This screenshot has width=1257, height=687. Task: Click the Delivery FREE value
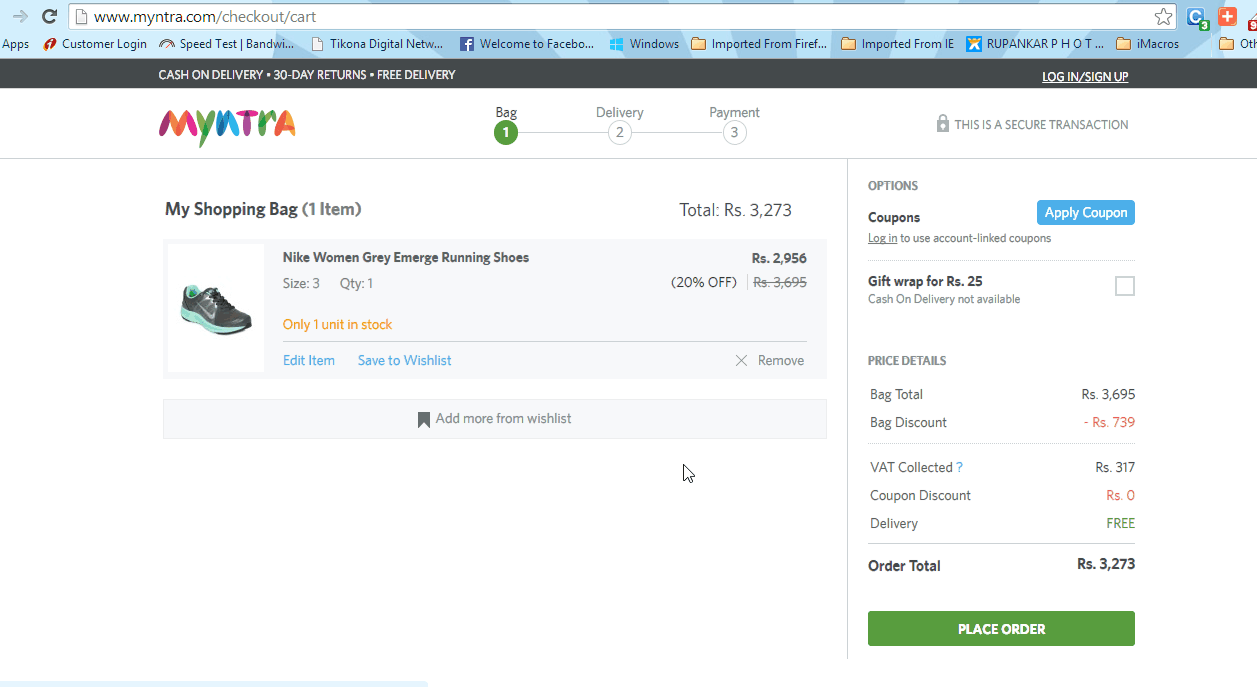tap(1120, 523)
